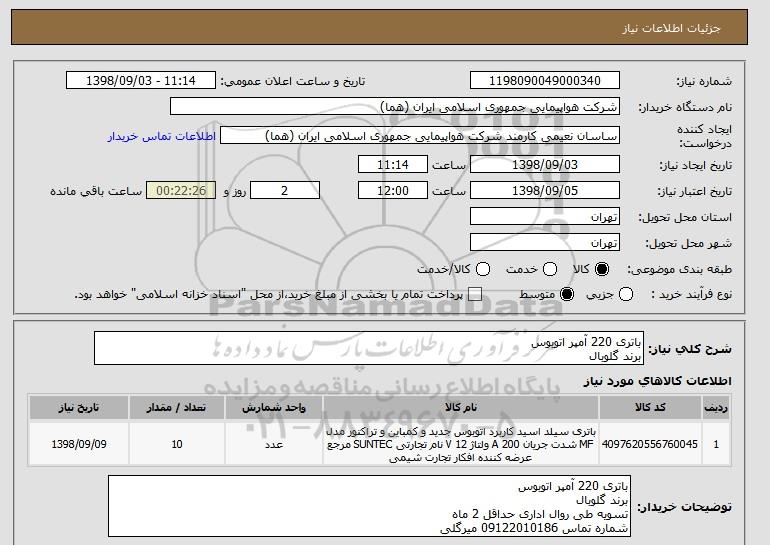Click the شرح کلی نیاز description box

click(369, 349)
